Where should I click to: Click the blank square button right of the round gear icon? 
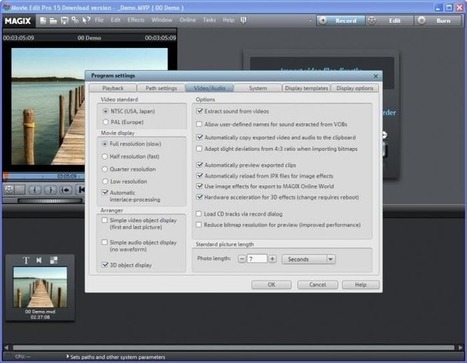[x=20, y=190]
